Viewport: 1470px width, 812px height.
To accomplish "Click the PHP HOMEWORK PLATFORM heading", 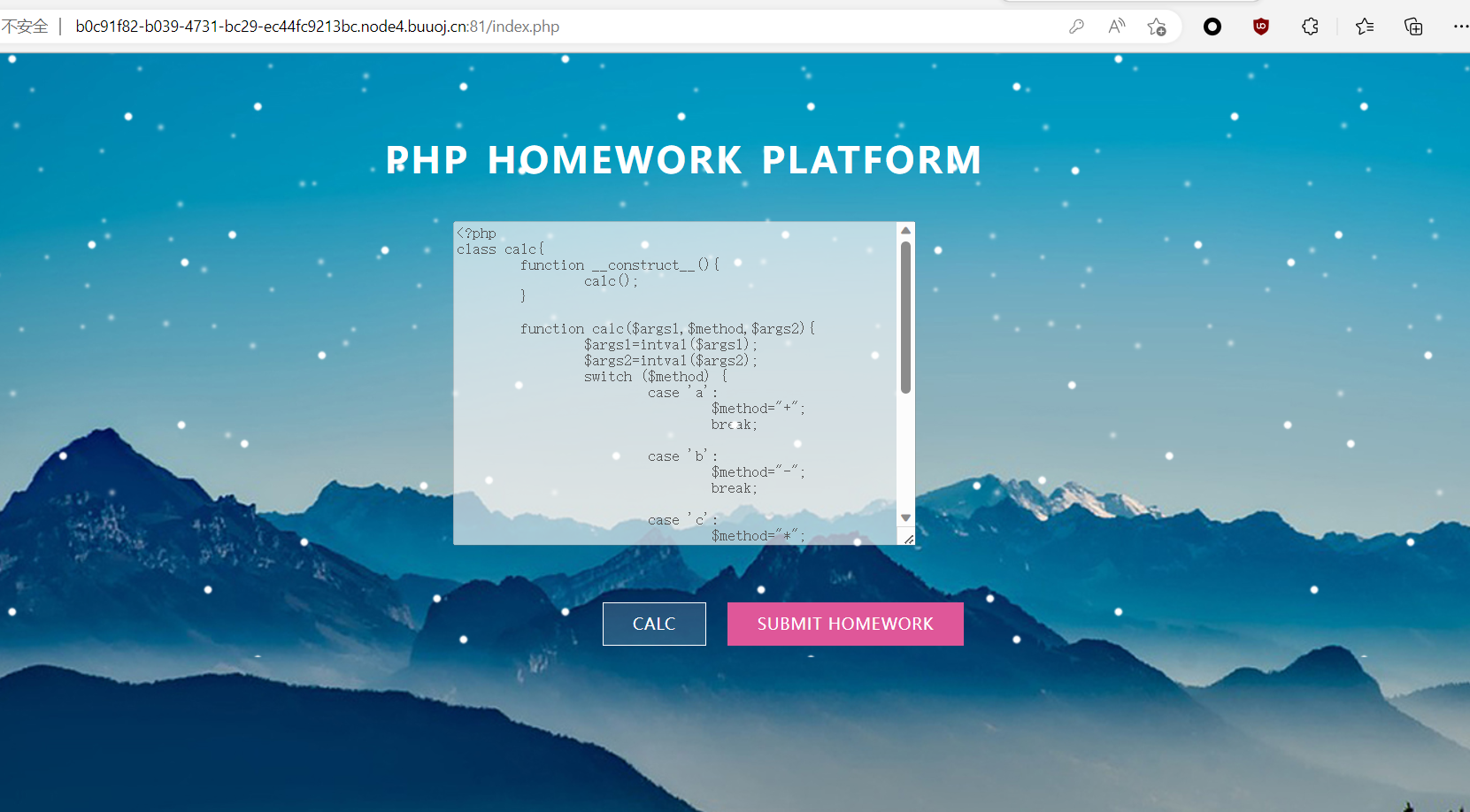I will (x=683, y=160).
